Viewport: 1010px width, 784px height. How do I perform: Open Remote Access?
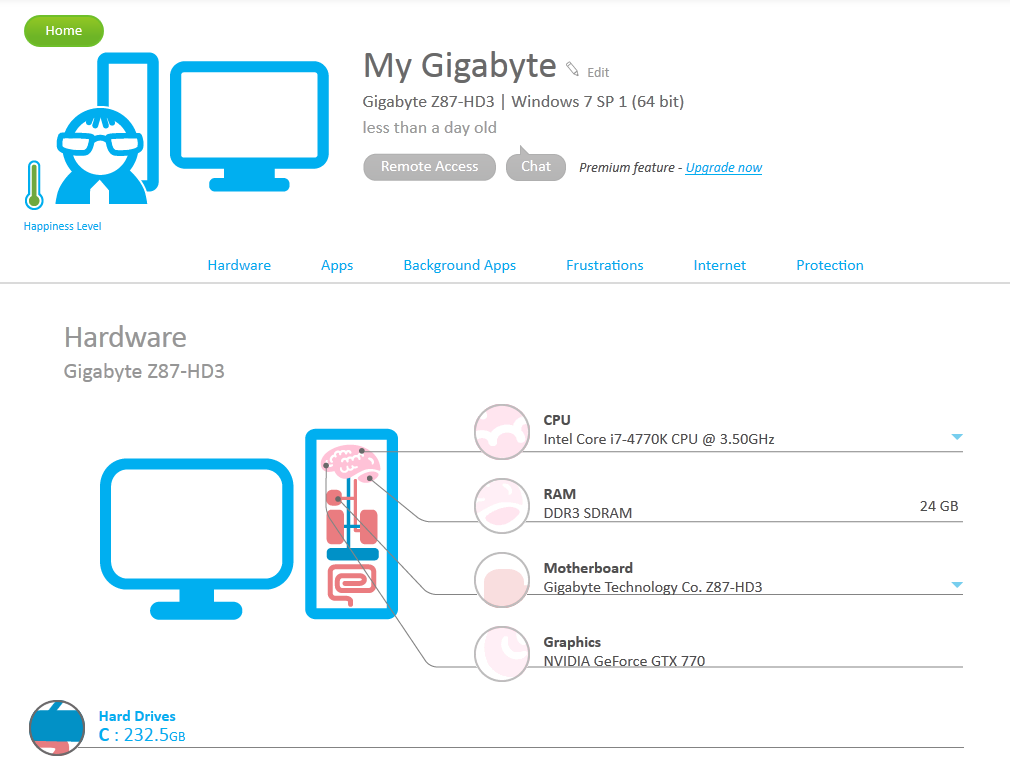(430, 167)
